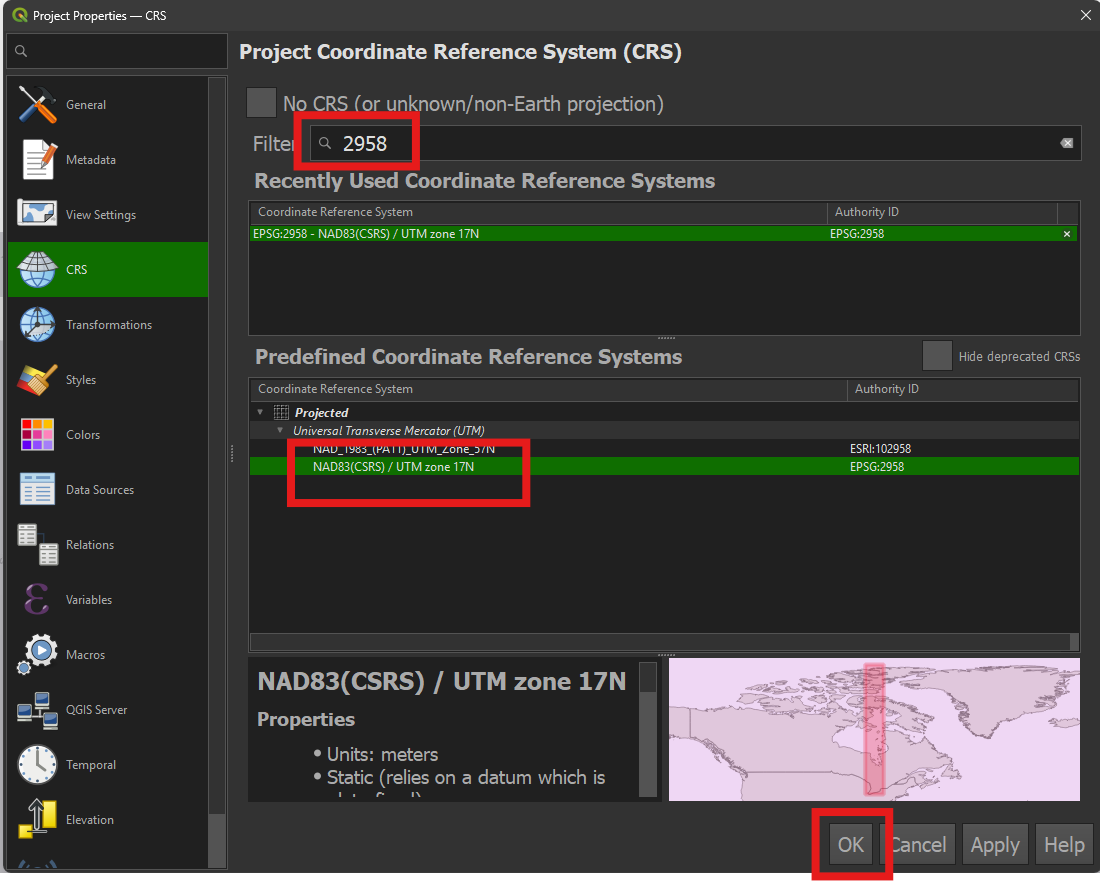This screenshot has width=1100, height=881.
Task: Click the Cancel button
Action: click(918, 845)
